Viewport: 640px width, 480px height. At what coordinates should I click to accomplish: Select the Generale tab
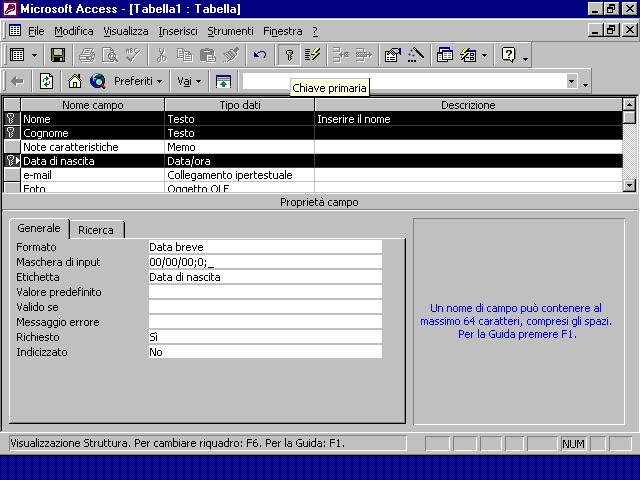39,228
